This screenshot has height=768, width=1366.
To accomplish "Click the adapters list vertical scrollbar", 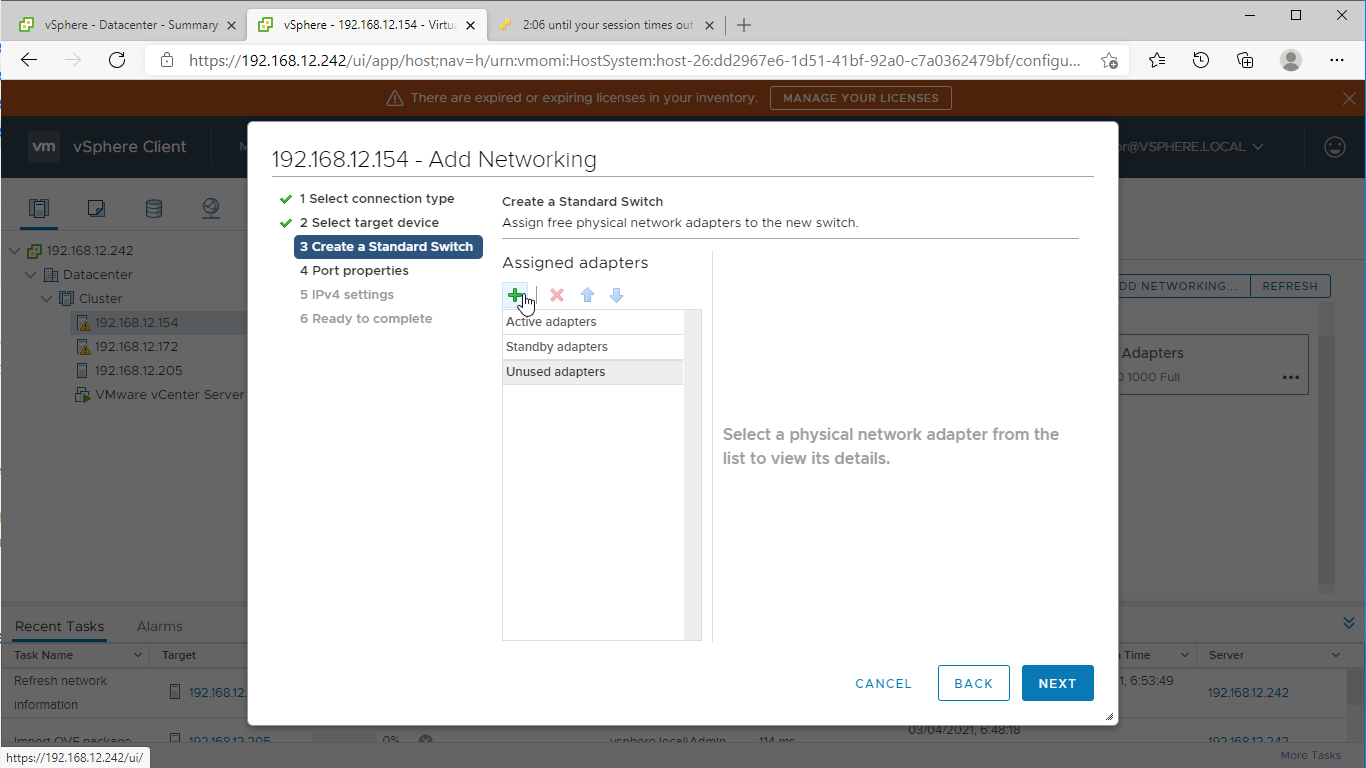I will click(693, 475).
